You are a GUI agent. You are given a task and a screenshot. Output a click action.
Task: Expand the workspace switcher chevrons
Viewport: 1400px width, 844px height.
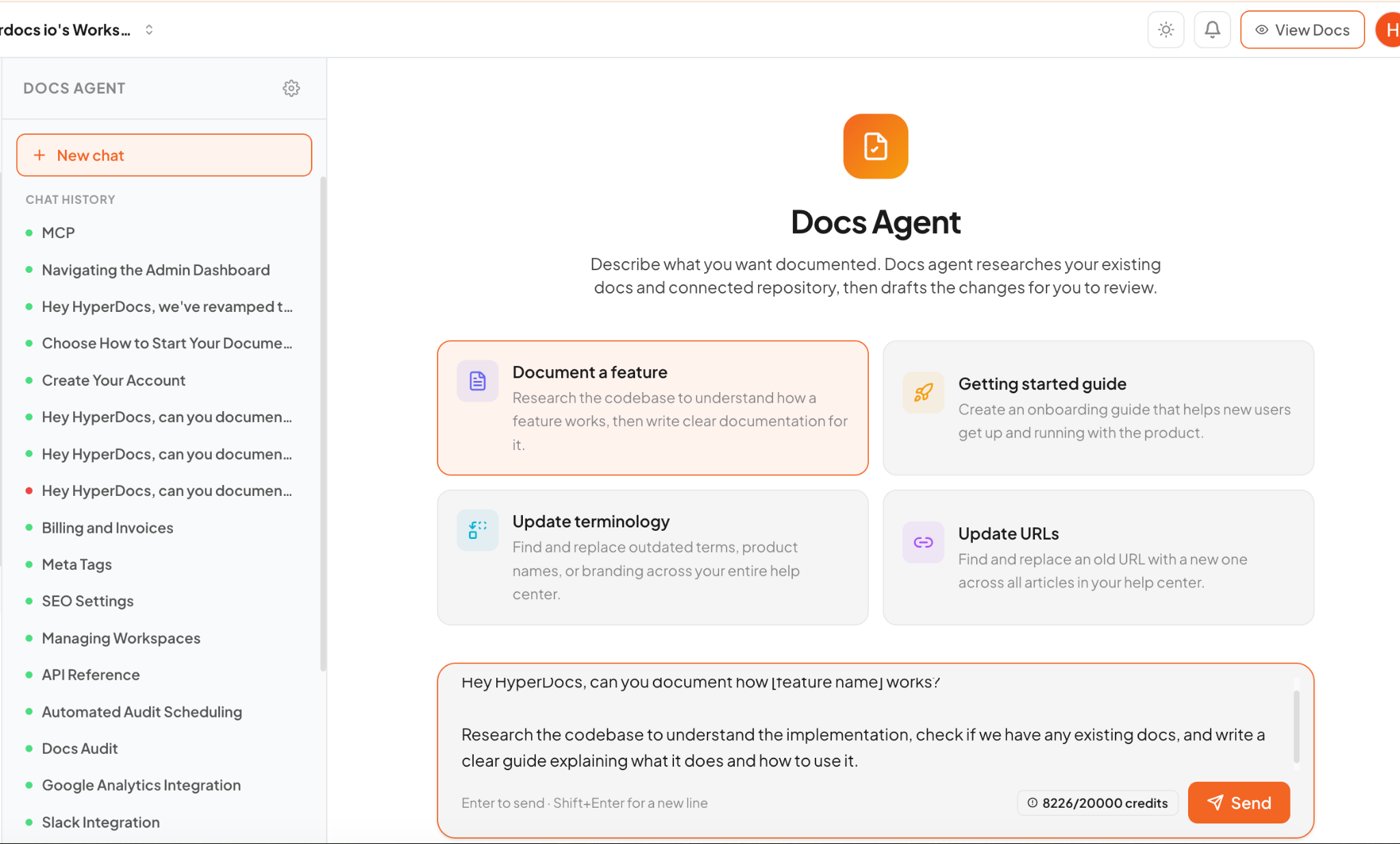click(x=149, y=29)
